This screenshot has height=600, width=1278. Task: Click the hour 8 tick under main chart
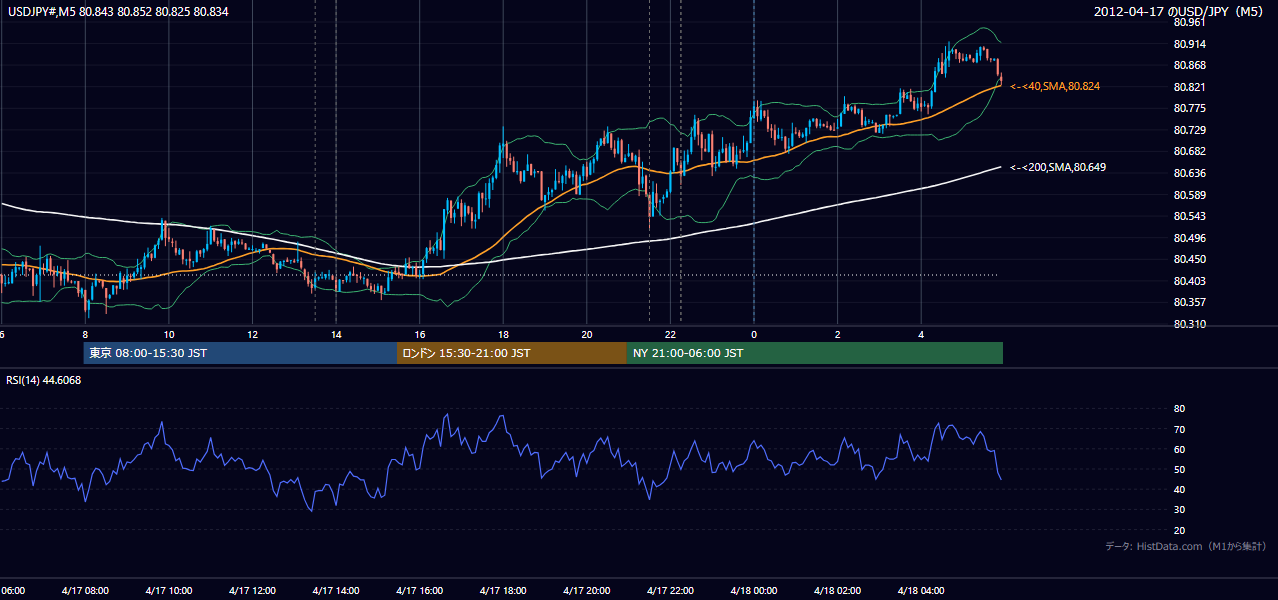click(x=85, y=334)
